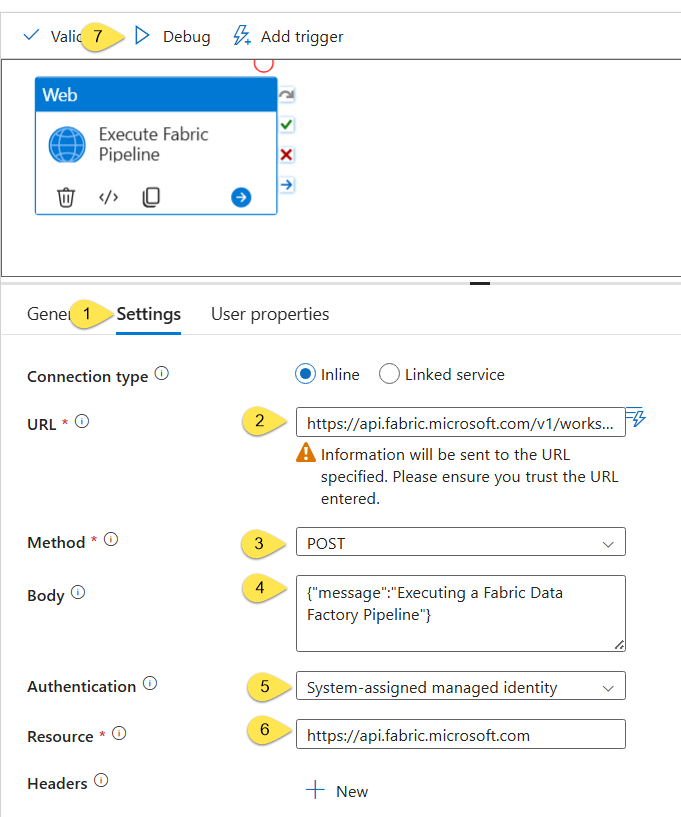Click the panel splitter collapse handle

[x=480, y=283]
